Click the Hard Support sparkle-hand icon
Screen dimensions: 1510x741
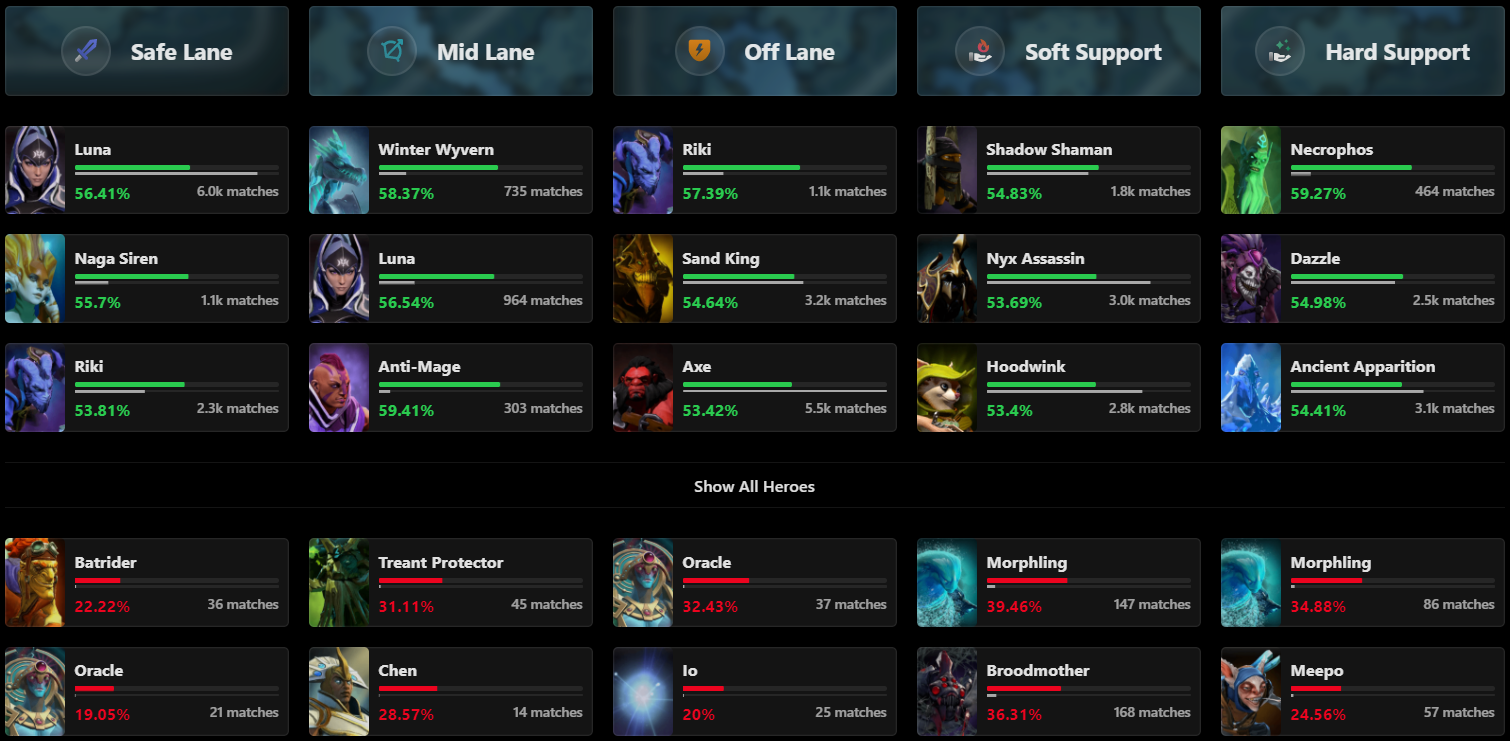click(1281, 51)
